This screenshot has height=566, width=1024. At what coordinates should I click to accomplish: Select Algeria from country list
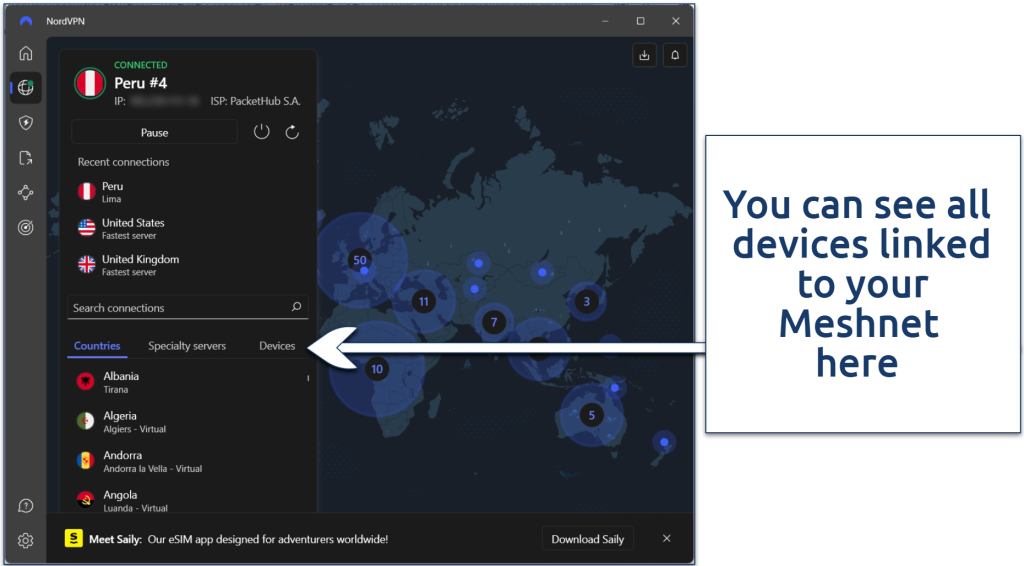coord(186,422)
